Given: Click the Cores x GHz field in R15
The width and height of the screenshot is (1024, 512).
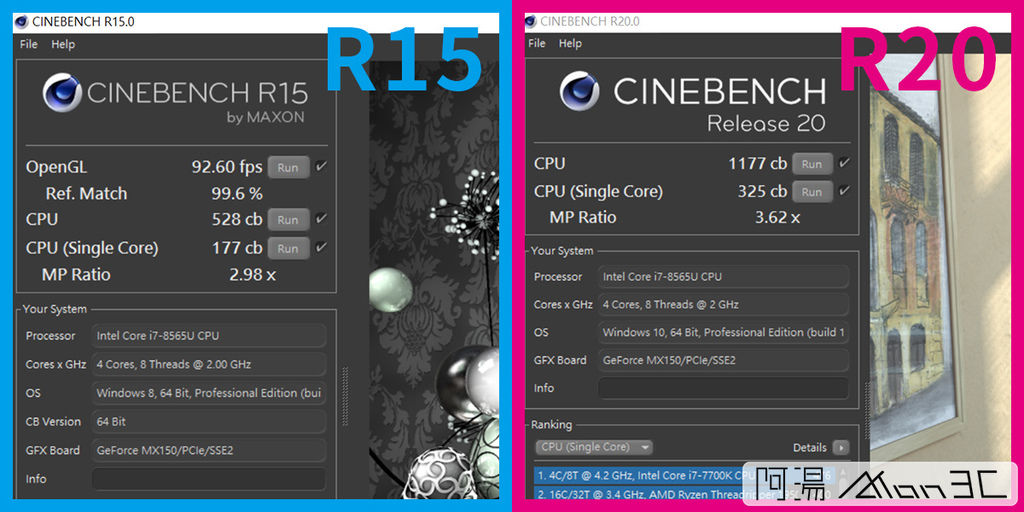Looking at the screenshot, I should point(208,364).
